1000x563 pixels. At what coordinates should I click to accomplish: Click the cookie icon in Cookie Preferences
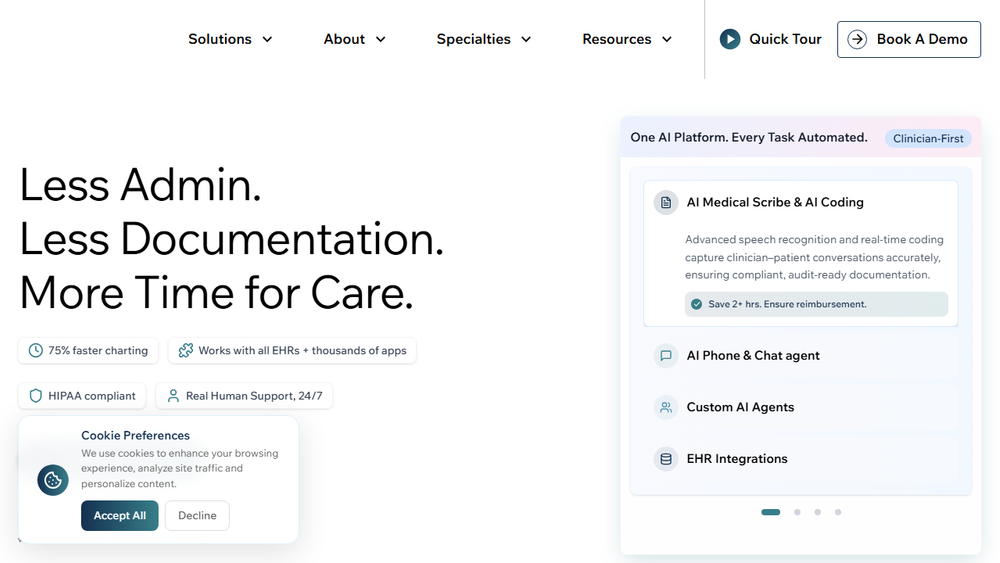tap(53, 480)
